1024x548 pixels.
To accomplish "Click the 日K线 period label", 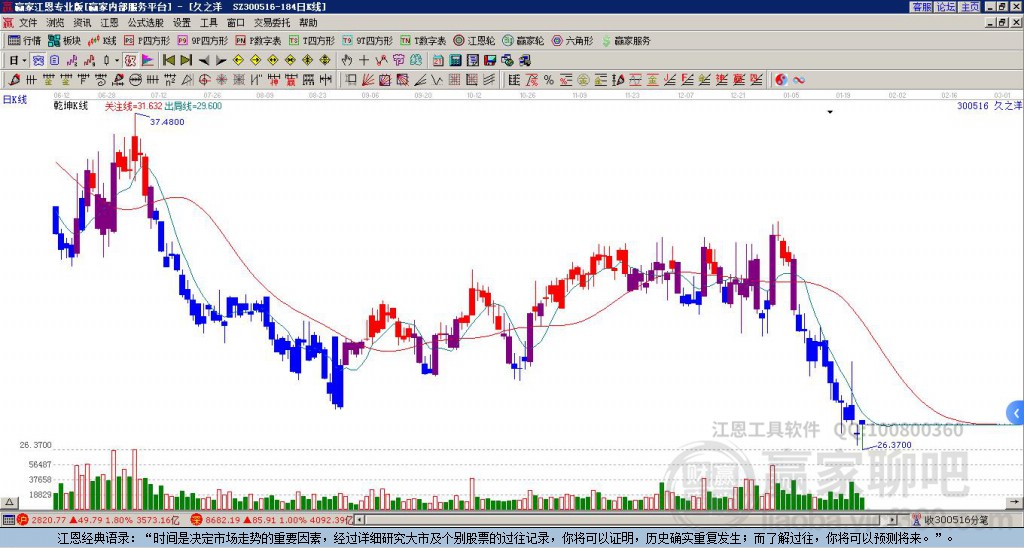I will coord(15,99).
